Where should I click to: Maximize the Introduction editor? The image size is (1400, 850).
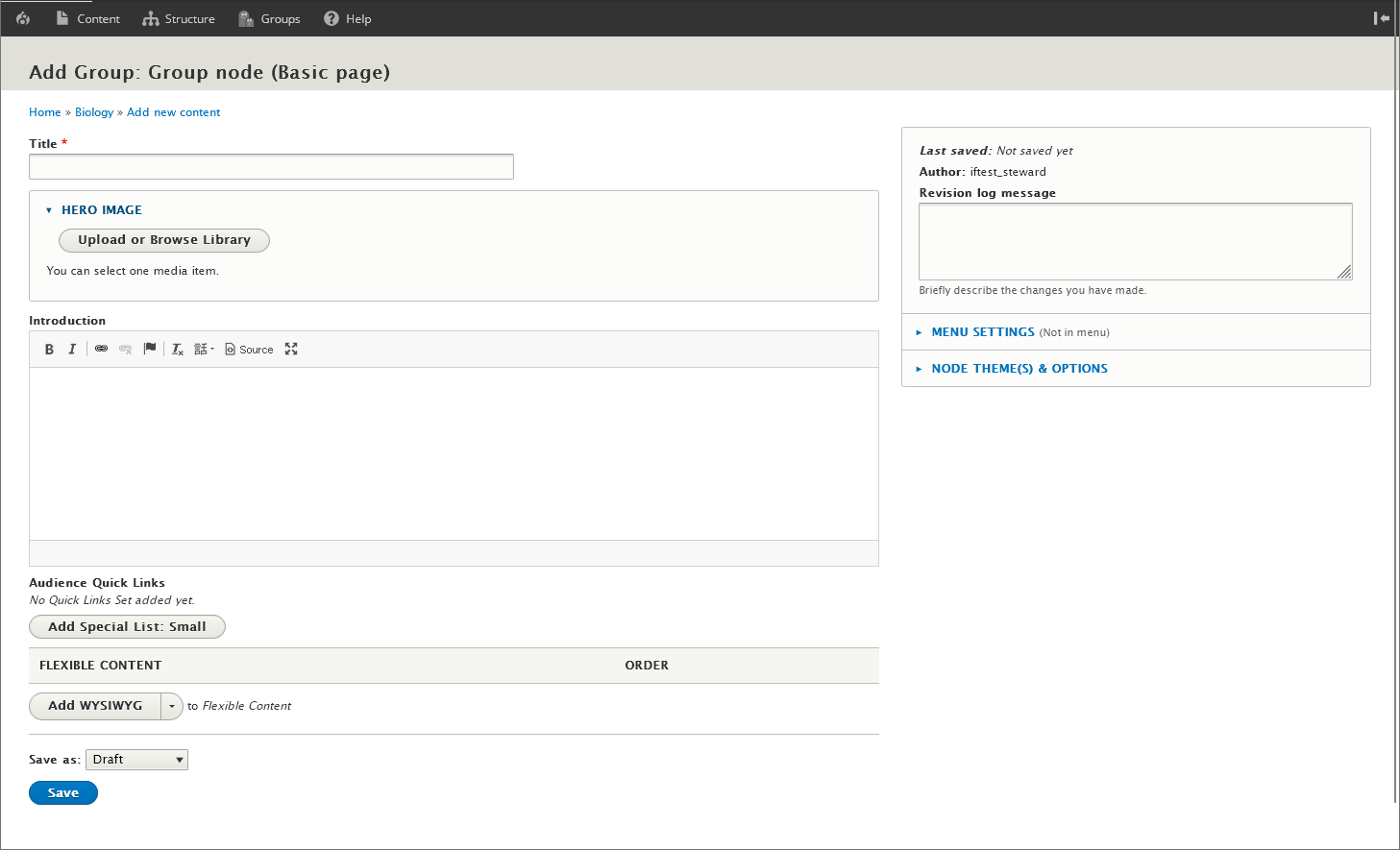tap(291, 350)
